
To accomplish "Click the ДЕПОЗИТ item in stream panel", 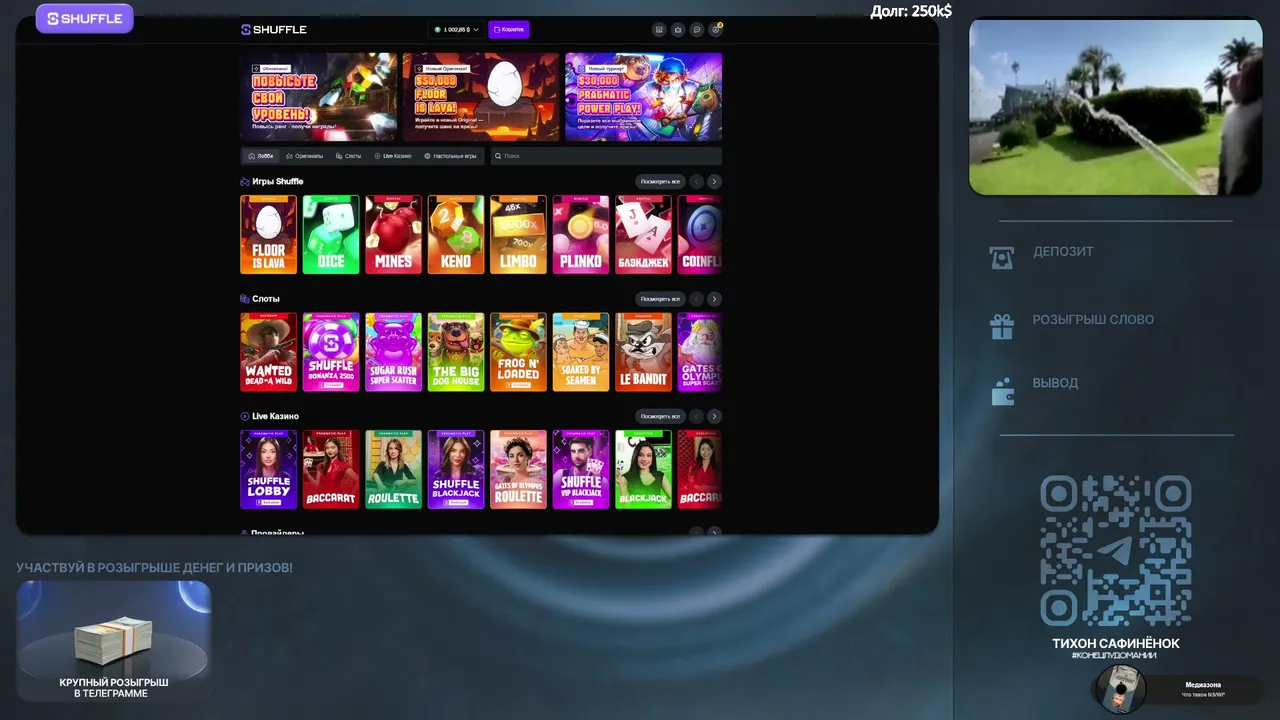I will [x=1041, y=255].
